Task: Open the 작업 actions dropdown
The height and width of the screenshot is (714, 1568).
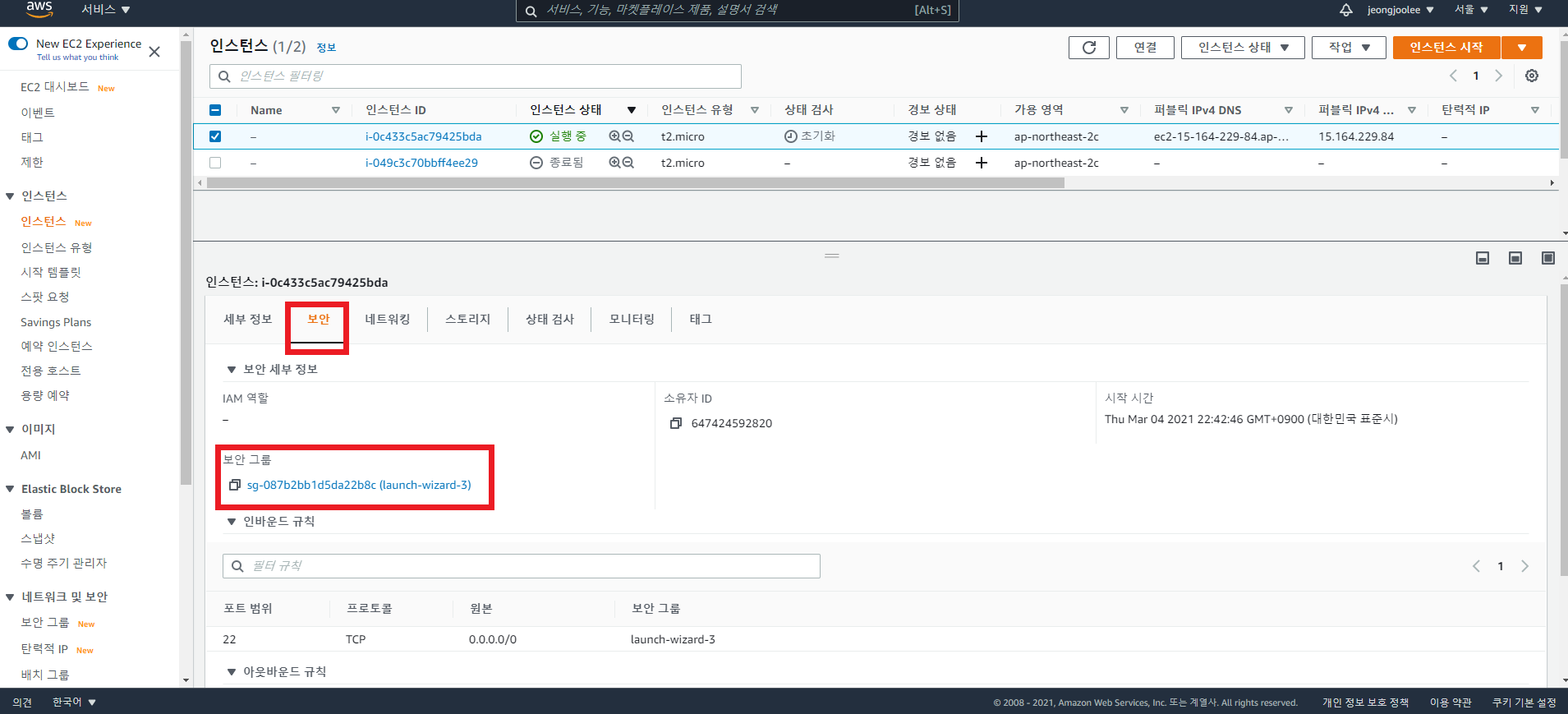Action: (1349, 48)
